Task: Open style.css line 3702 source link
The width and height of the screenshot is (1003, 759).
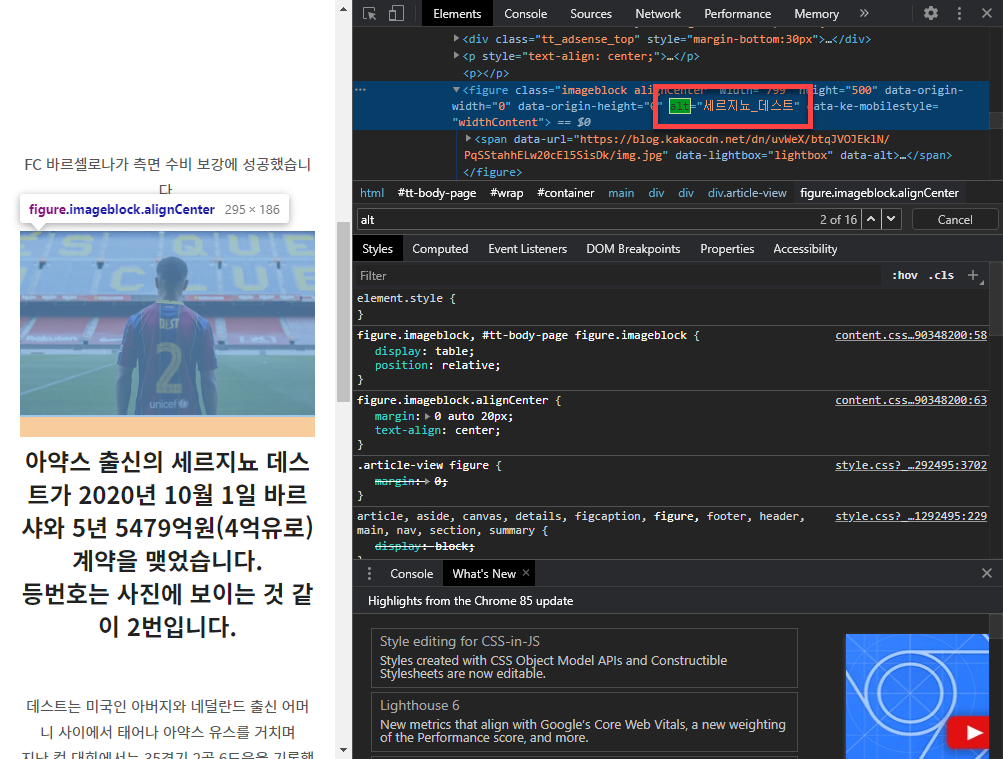Action: pos(911,466)
